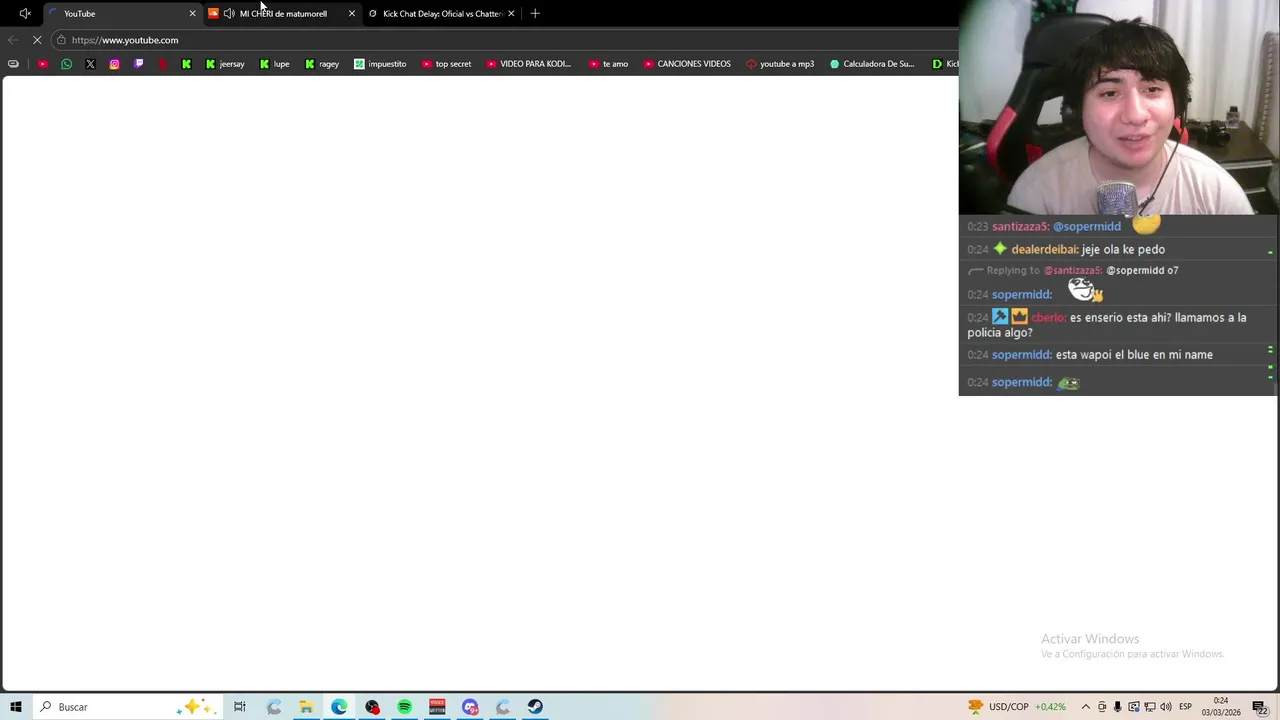Viewport: 1280px width, 720px height.
Task: Open Discord from the taskbar
Action: click(x=470, y=707)
